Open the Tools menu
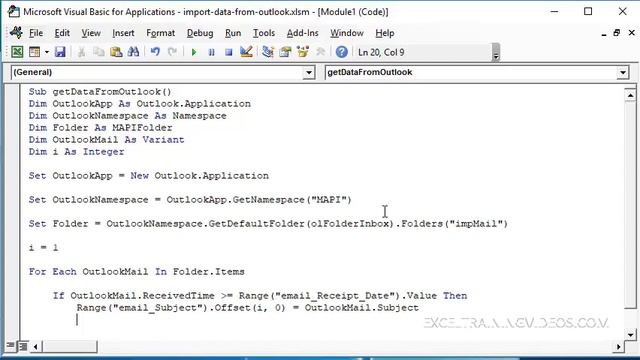 [264, 33]
